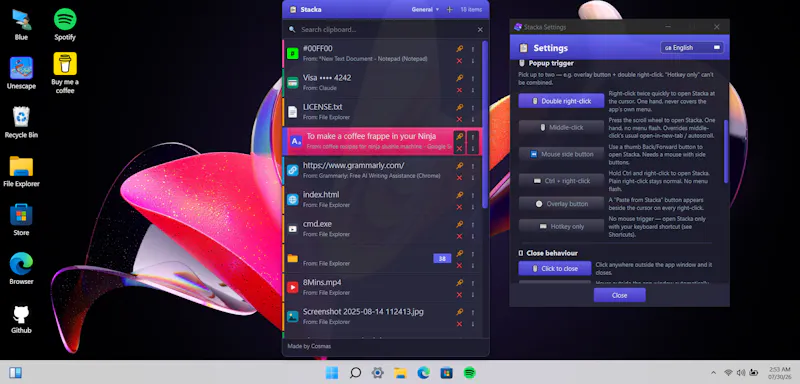Image resolution: width=800 pixels, height=384 pixels.
Task: Open Windows Start menu in taskbar
Action: click(332, 373)
